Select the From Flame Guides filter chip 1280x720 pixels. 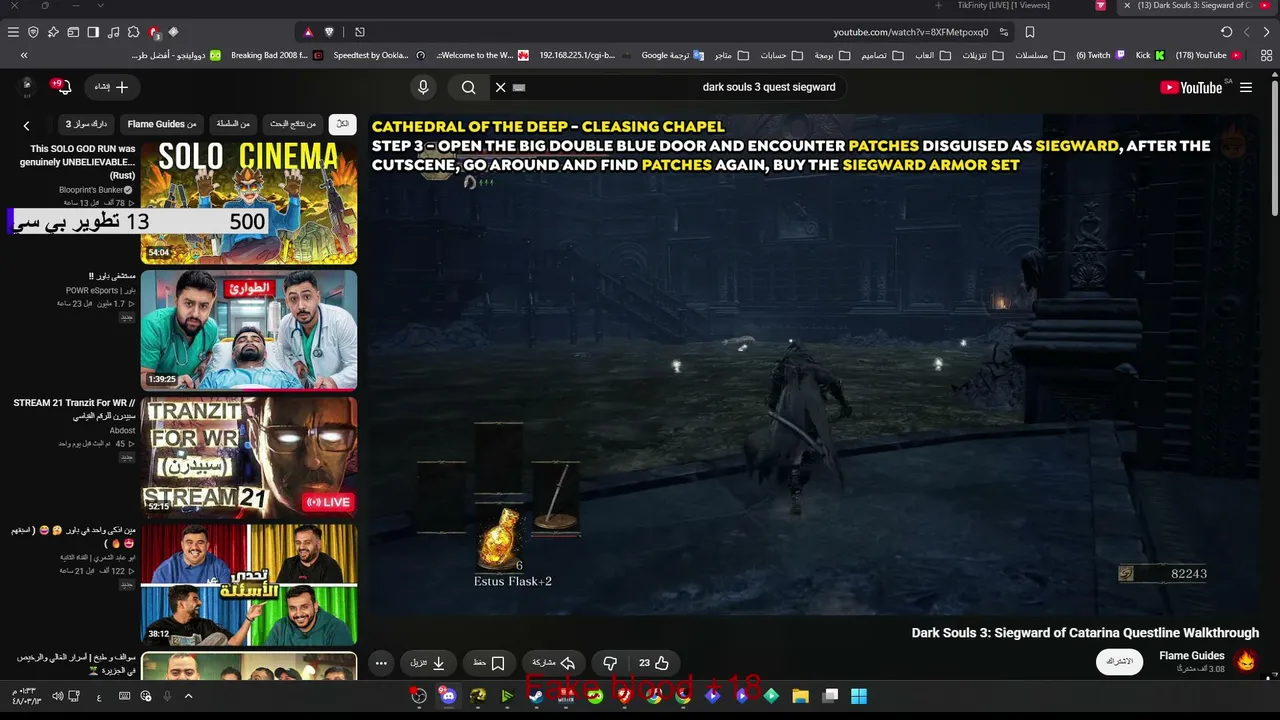[x=162, y=124]
